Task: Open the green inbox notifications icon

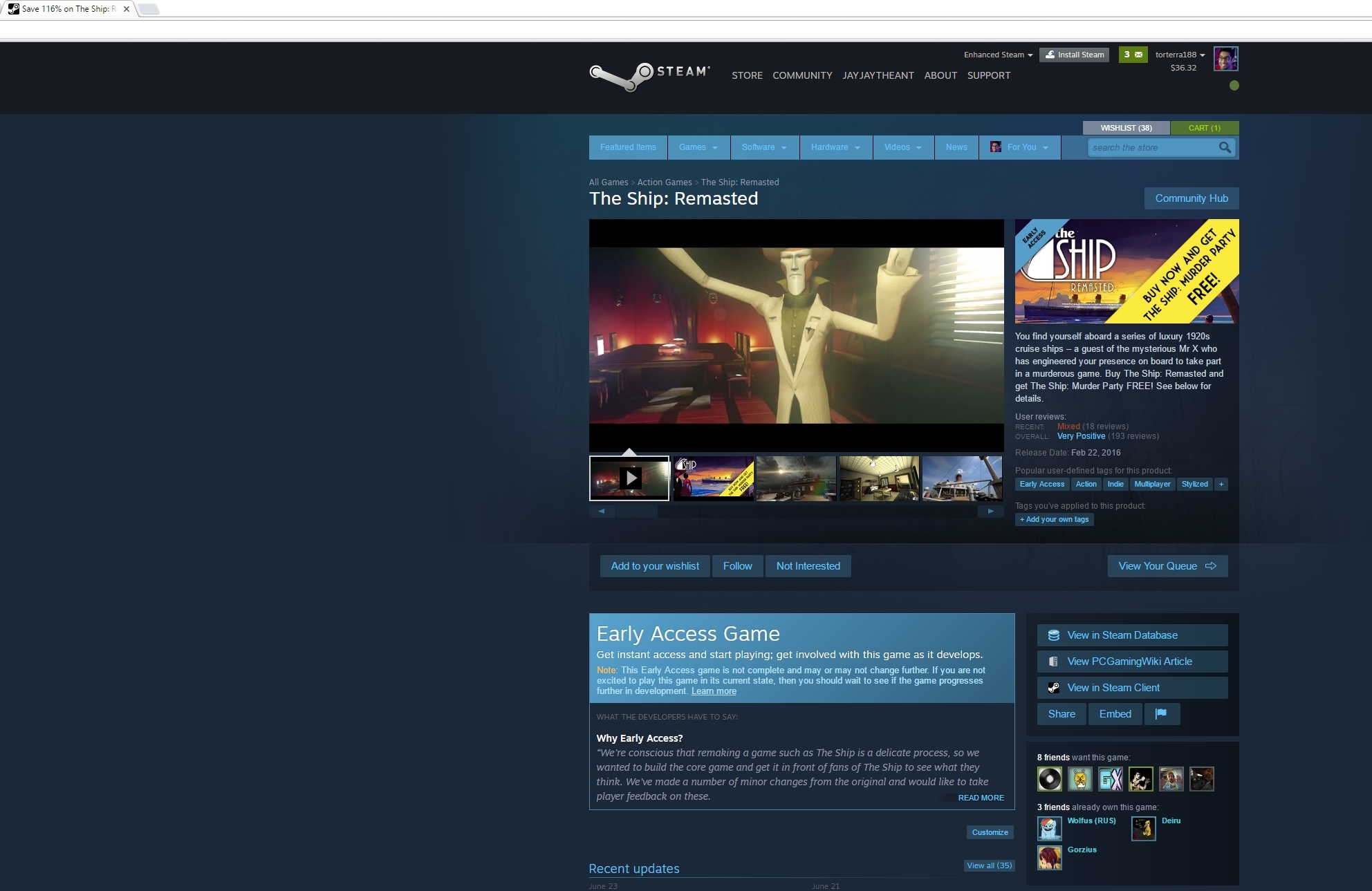Action: tap(1133, 55)
